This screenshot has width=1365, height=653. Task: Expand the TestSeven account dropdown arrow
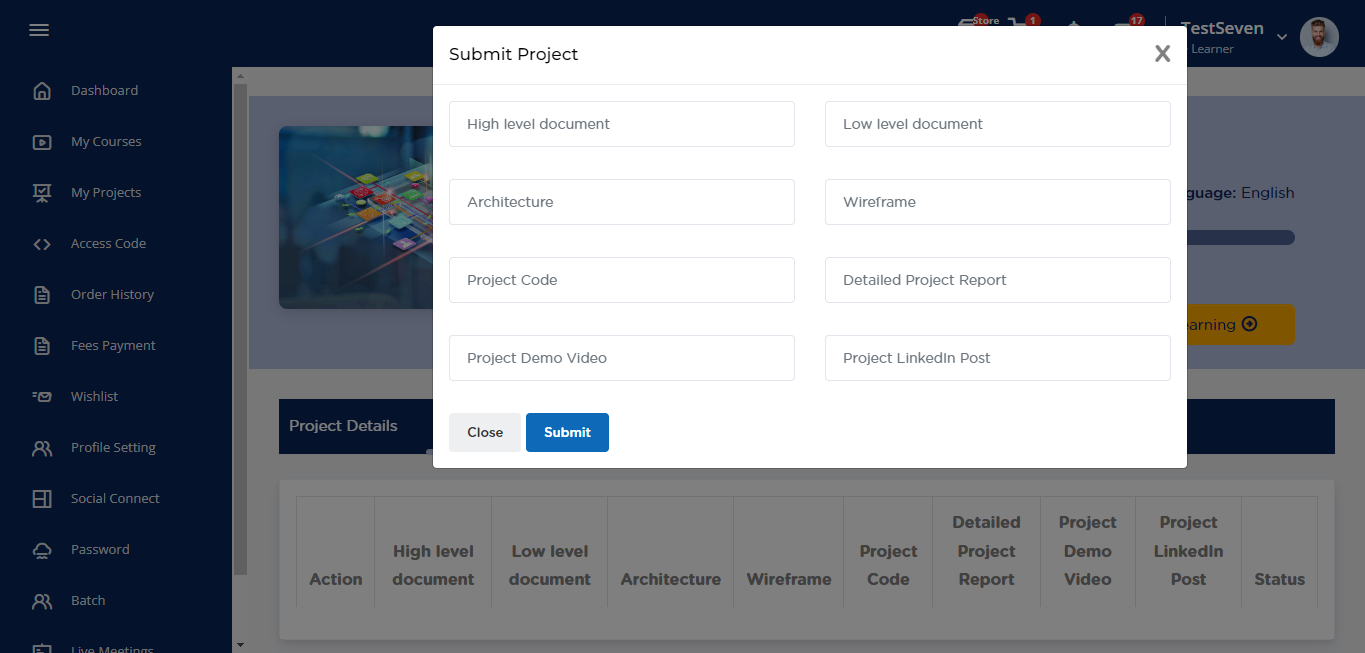click(1282, 37)
